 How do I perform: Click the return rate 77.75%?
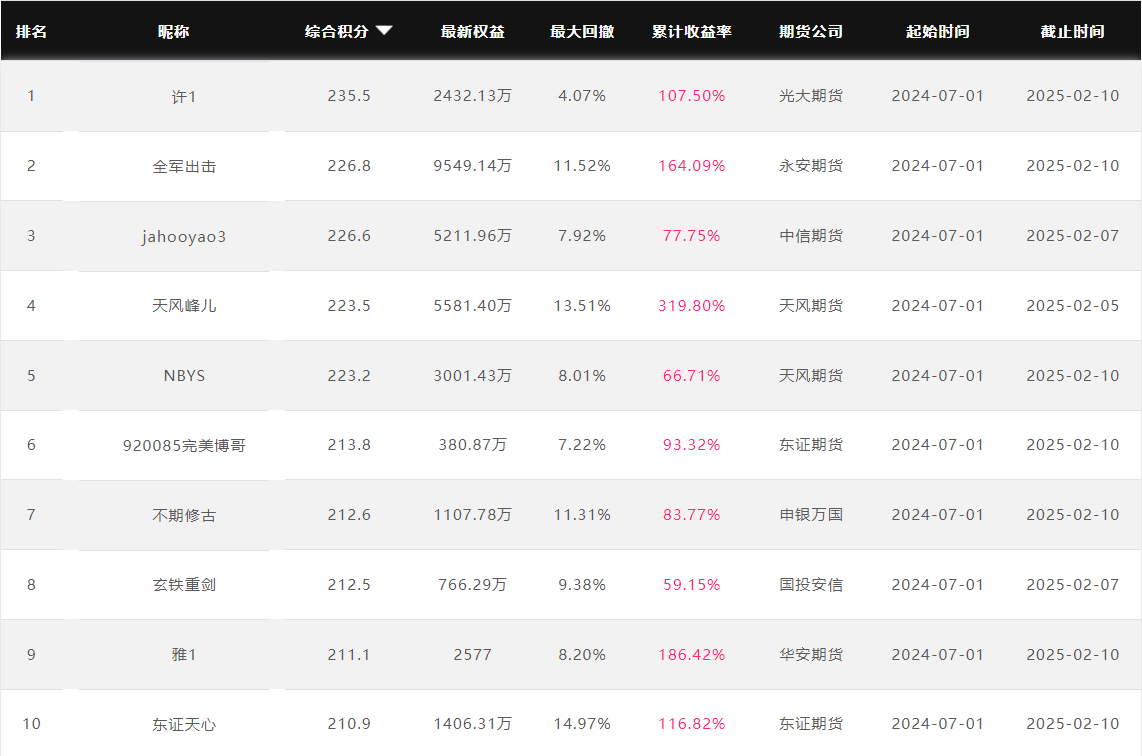(691, 236)
